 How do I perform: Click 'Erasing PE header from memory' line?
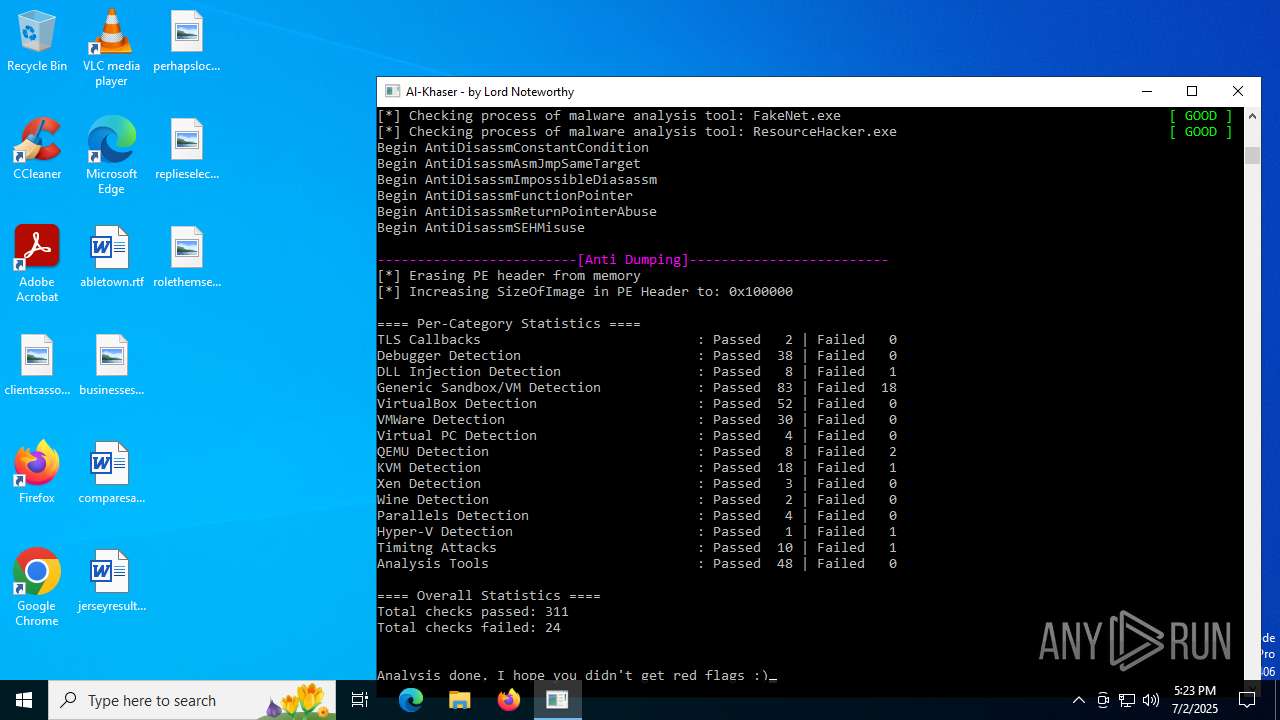point(509,276)
